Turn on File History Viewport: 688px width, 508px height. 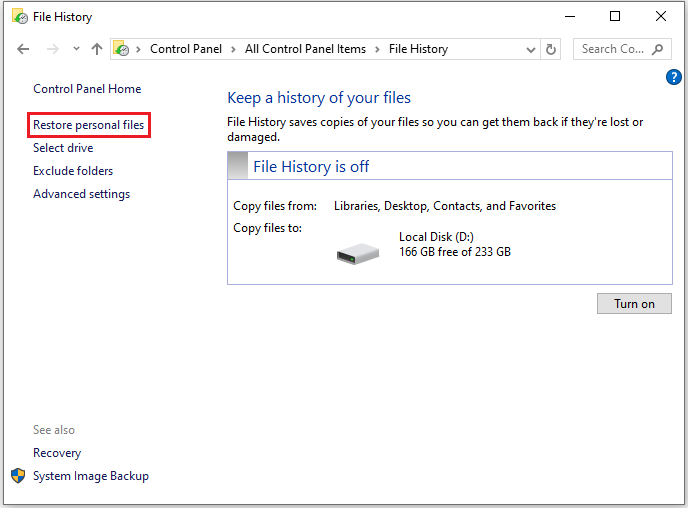[634, 304]
